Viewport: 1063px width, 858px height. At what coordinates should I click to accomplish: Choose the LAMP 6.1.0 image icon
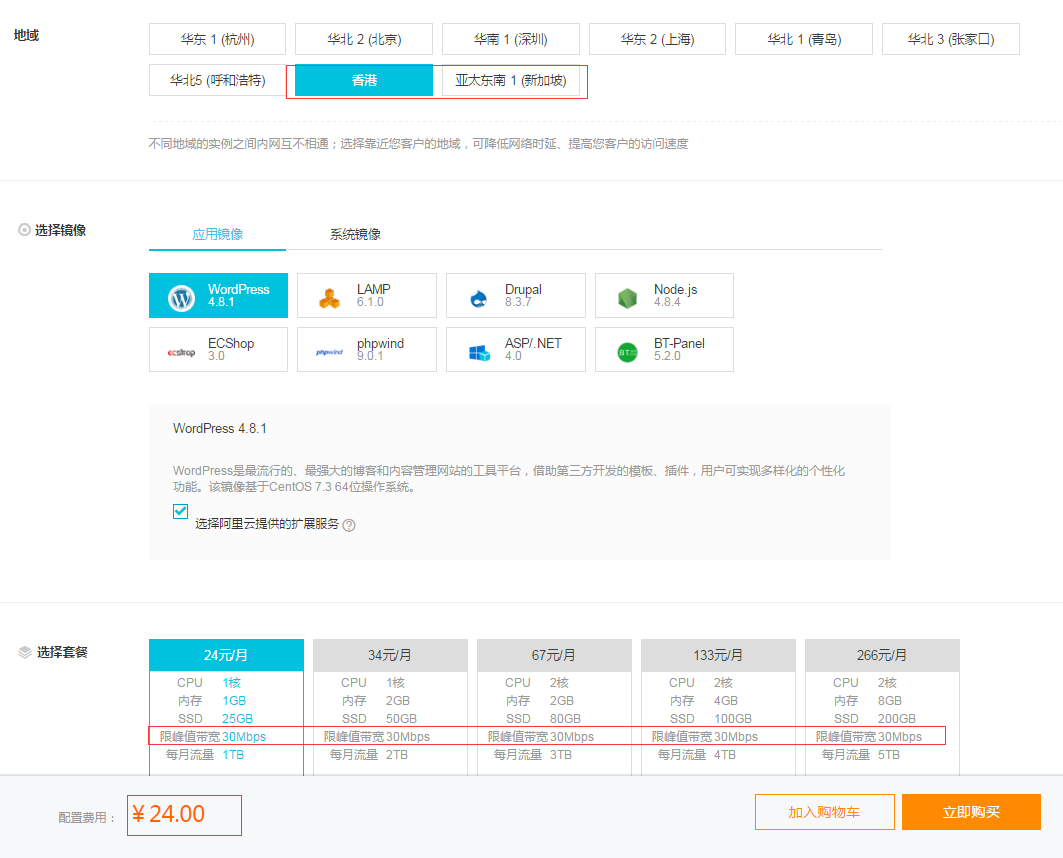tap(330, 297)
